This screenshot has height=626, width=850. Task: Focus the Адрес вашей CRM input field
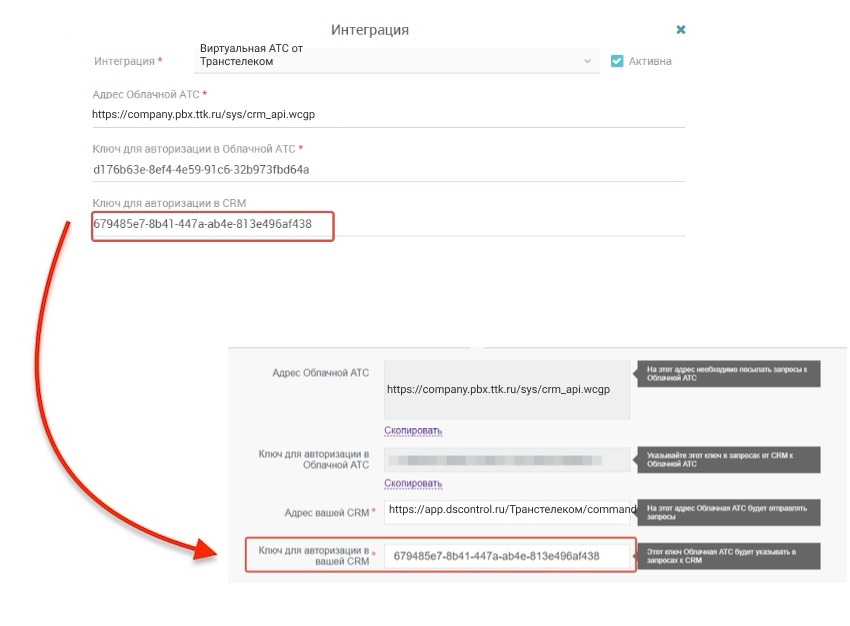click(510, 510)
